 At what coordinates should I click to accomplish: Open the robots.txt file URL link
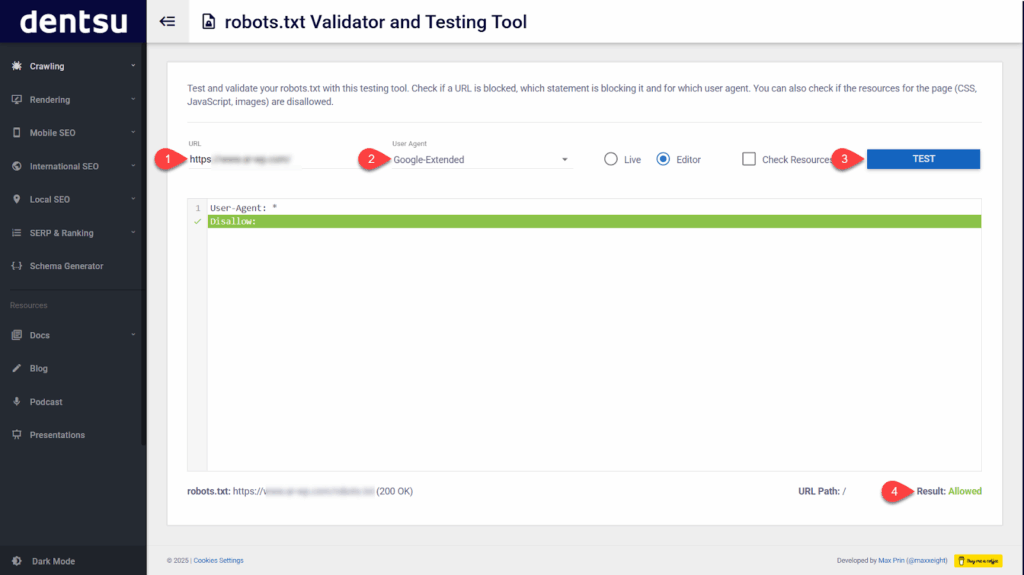304,491
